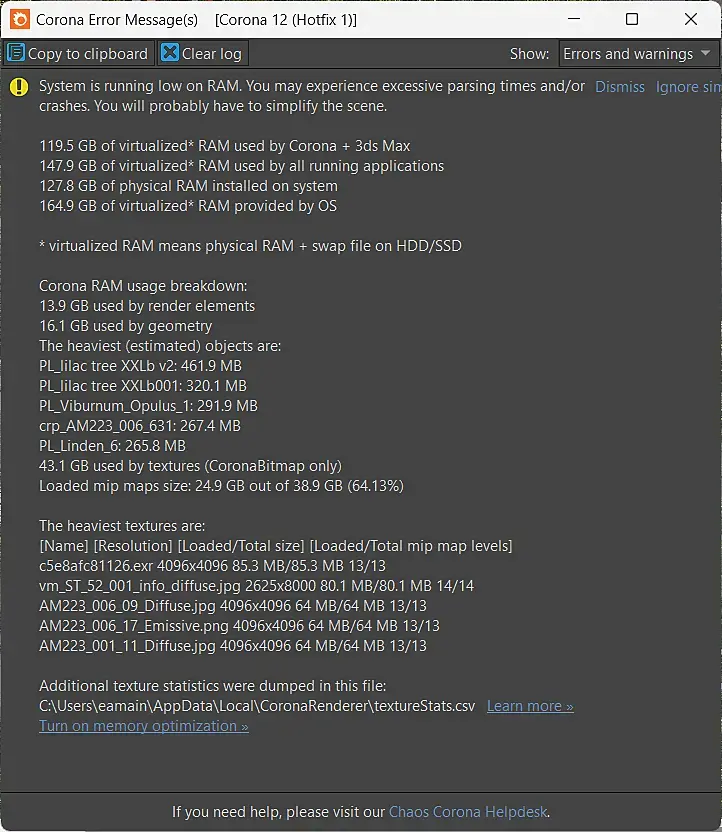
Task: Click the PL_lilac tree XXLb v2 entry
Action: pos(140,366)
